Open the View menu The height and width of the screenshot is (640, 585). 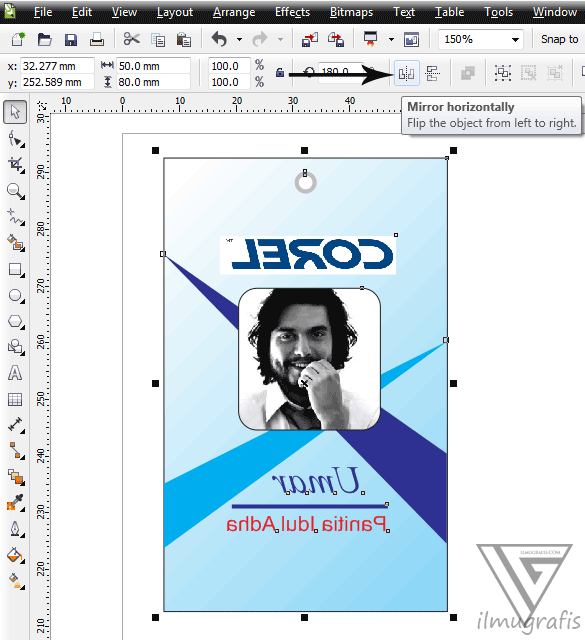pos(124,12)
